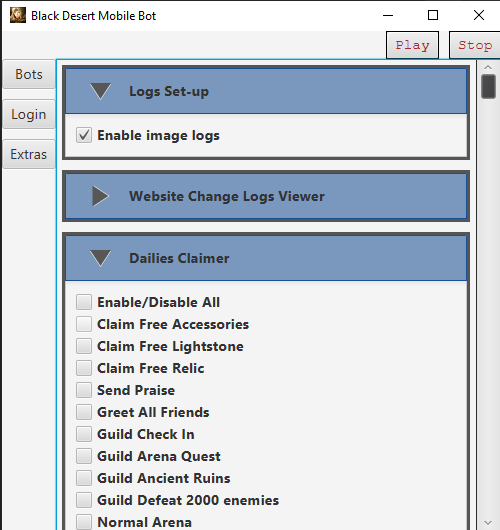Tick the Enable/Disable All checkbox
Screen dimensions: 500x530
click(84, 302)
